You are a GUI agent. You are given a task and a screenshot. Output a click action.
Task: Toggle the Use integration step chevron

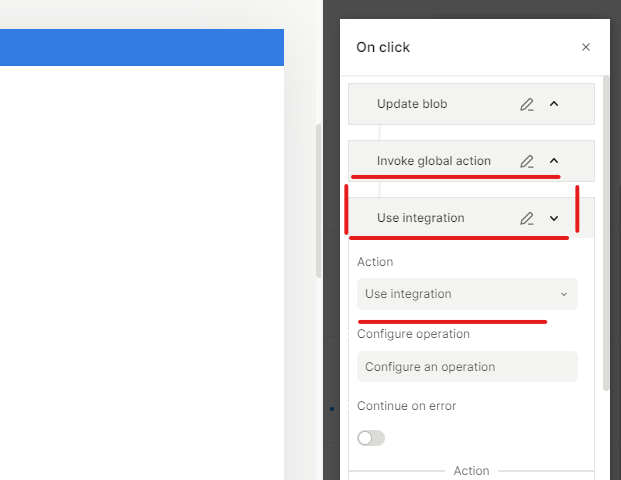(x=554, y=218)
